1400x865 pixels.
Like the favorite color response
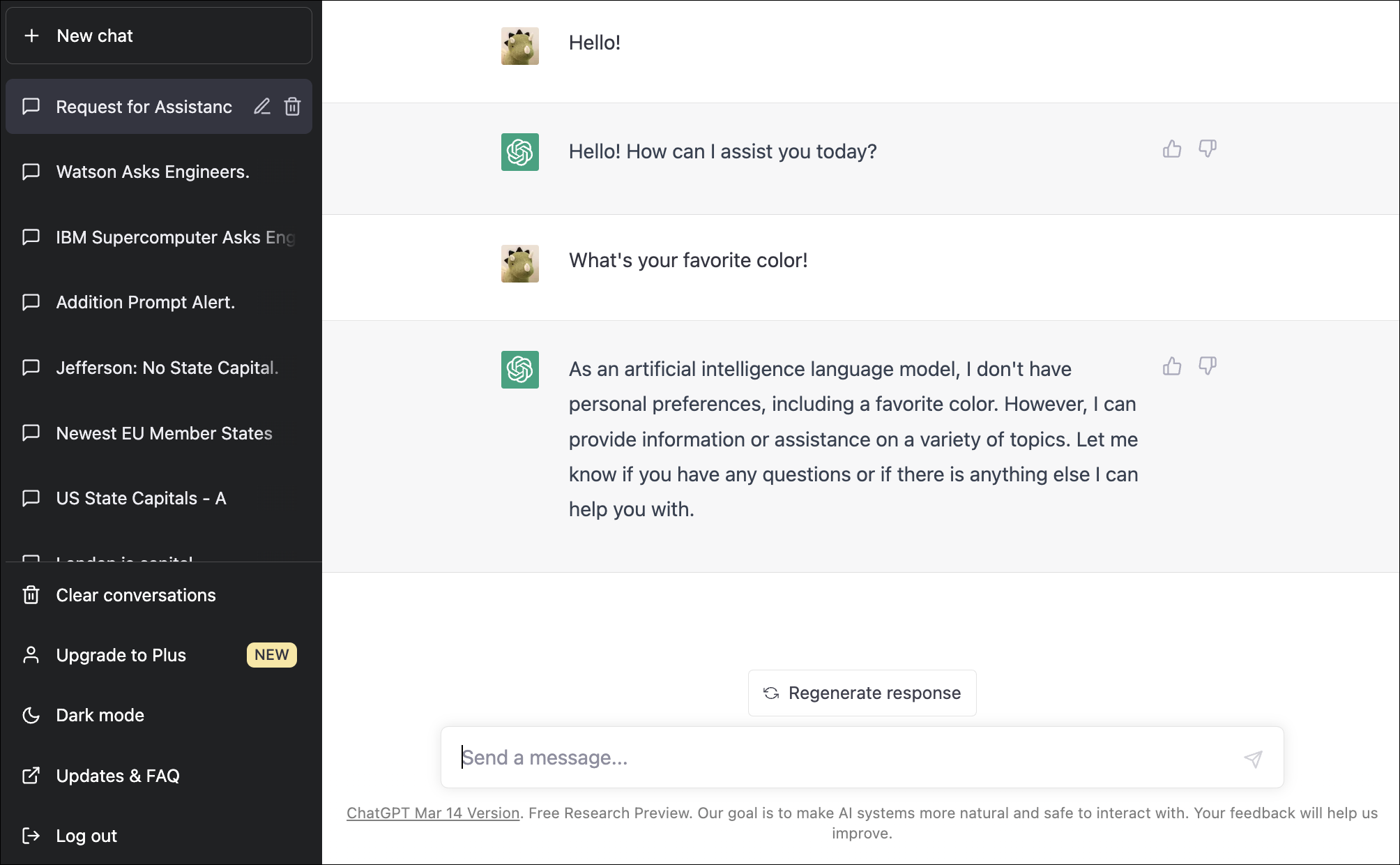click(1172, 366)
